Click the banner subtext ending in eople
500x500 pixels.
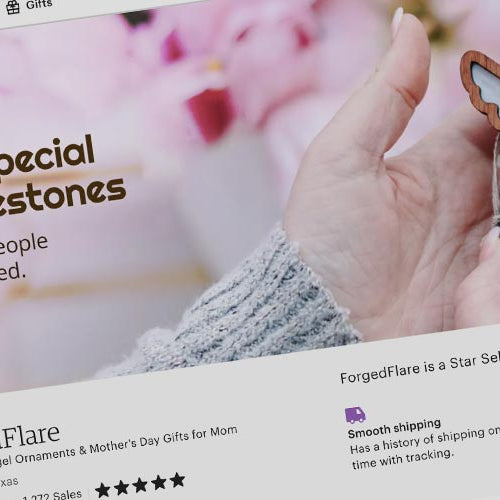tap(23, 245)
